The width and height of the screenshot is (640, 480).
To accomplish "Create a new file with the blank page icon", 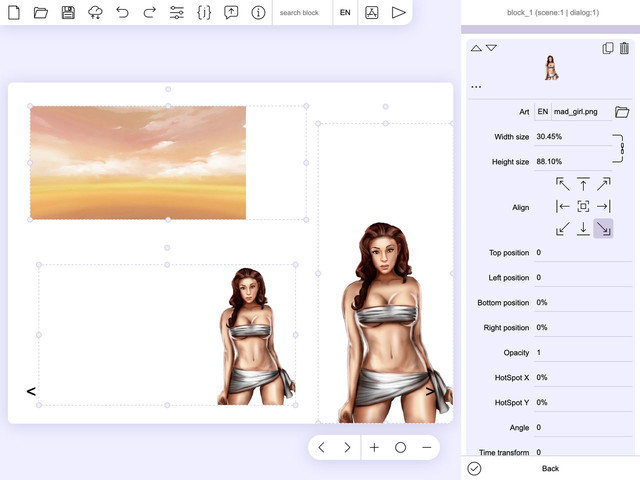I will (14, 13).
